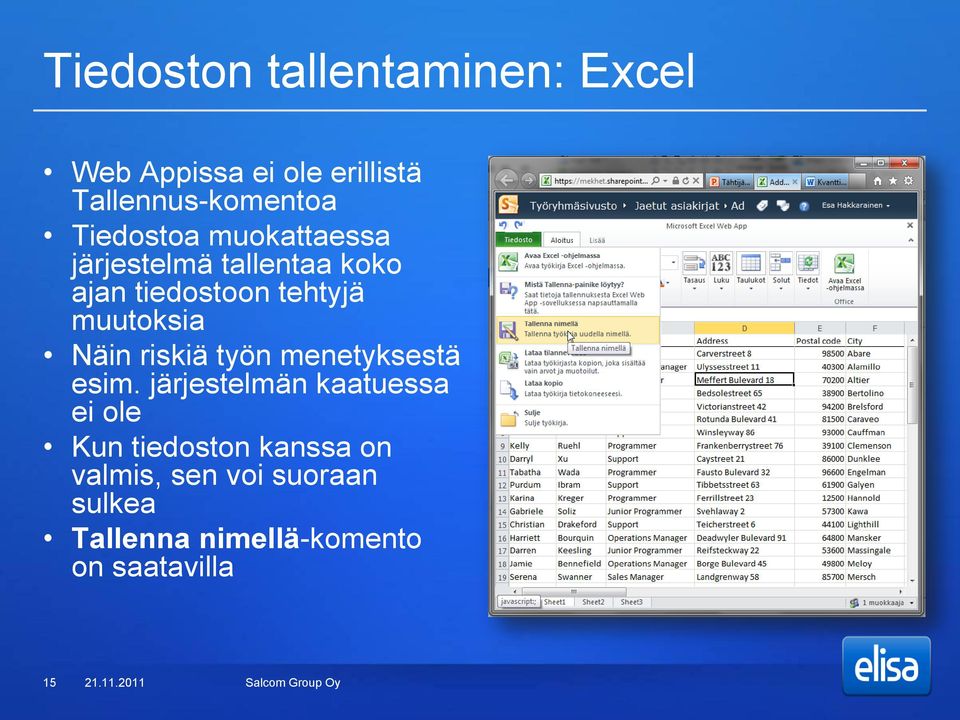
Task: Click the SharePoint orange S logo
Action: click(x=508, y=204)
